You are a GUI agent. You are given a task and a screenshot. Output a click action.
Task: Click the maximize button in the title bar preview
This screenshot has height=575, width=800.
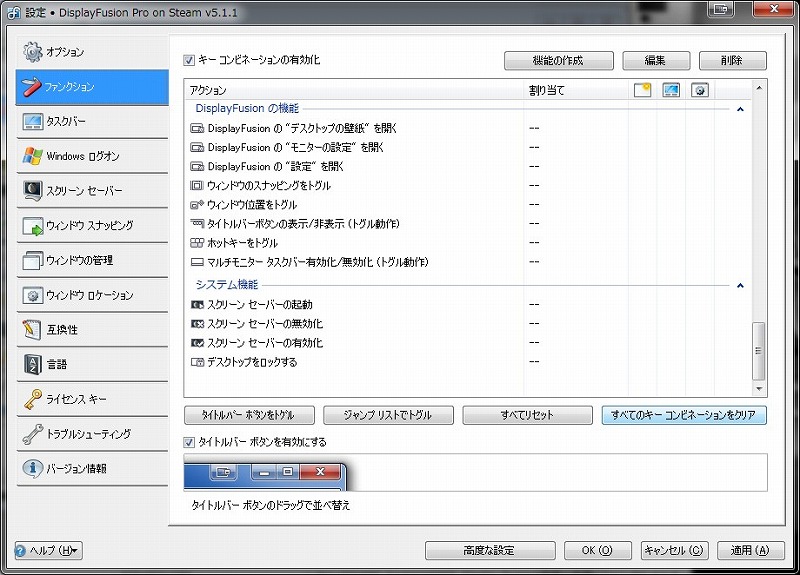[x=288, y=472]
